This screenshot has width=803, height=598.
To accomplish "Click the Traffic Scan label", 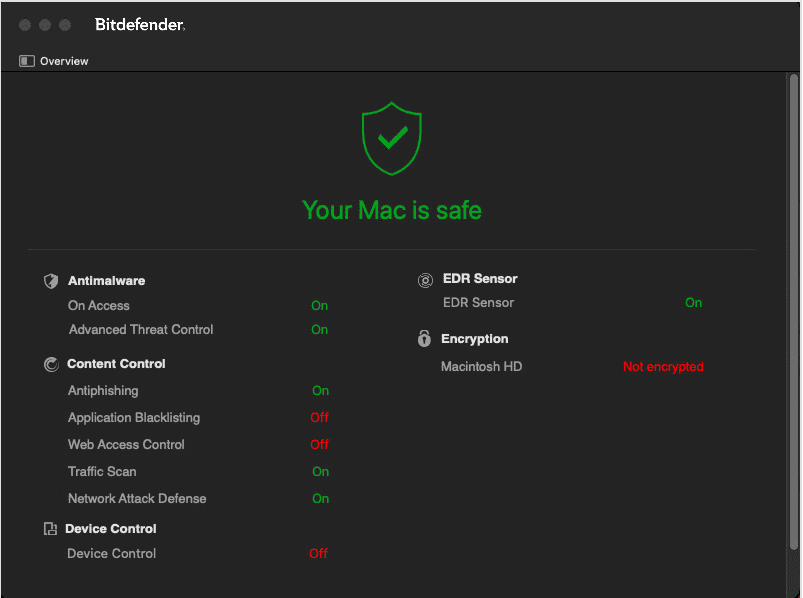I will pyautogui.click(x=102, y=472).
